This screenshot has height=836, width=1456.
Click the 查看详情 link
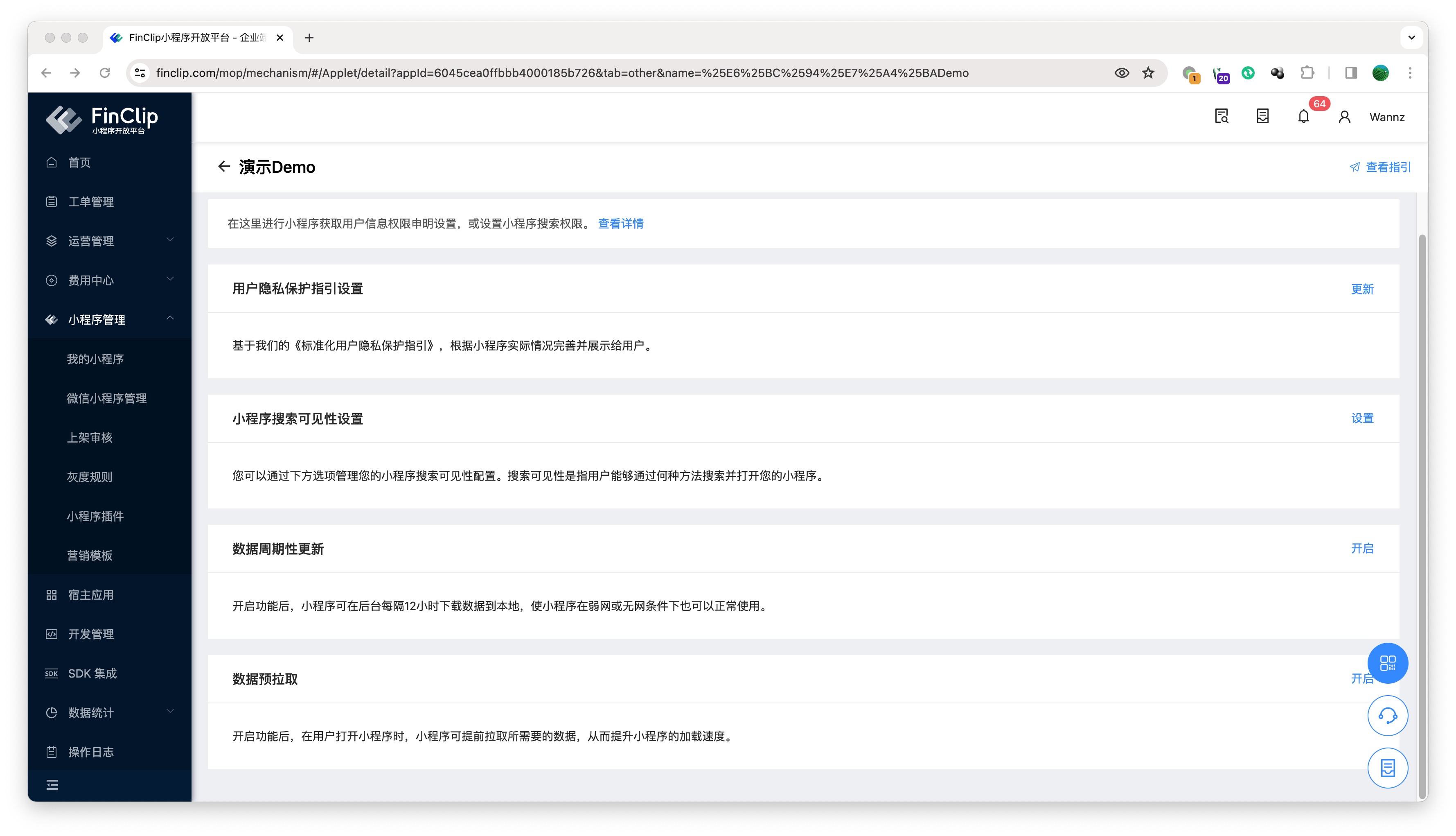coord(620,224)
